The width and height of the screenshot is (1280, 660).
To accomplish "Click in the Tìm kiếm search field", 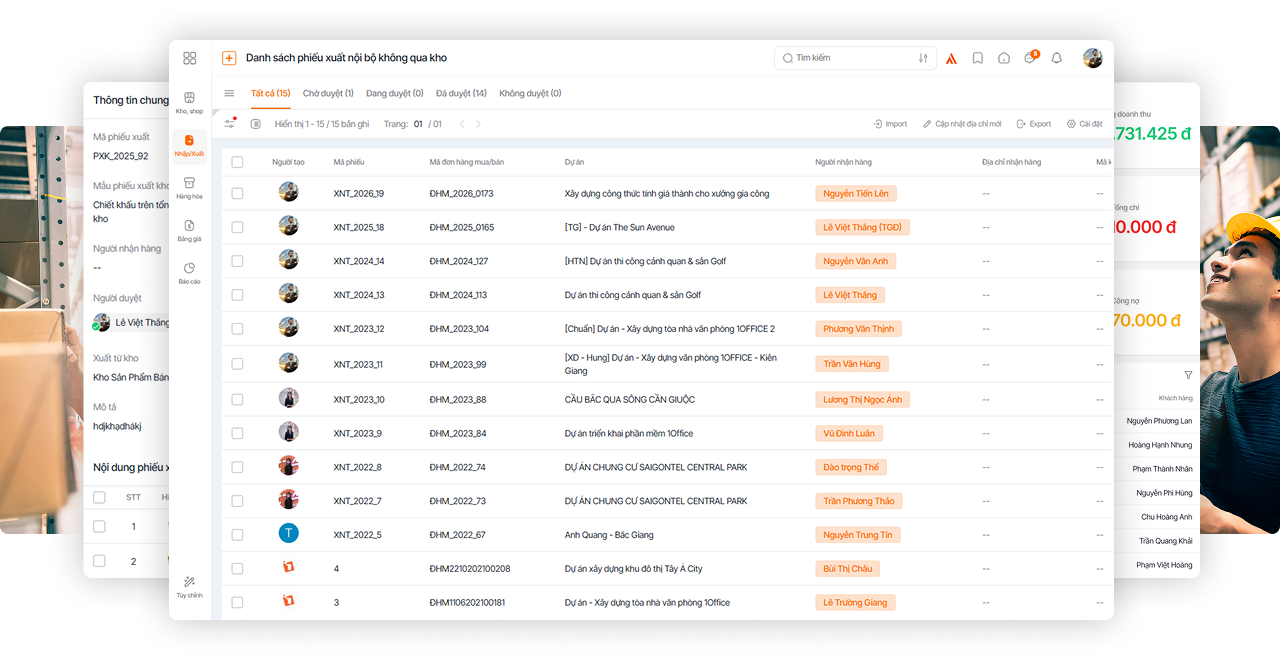I will pyautogui.click(x=850, y=58).
